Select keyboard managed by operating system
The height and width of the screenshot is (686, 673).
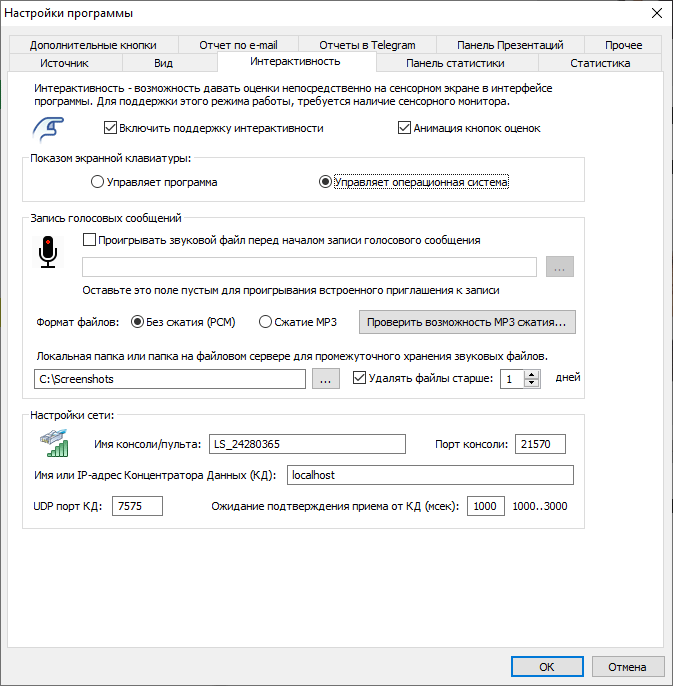(x=325, y=182)
